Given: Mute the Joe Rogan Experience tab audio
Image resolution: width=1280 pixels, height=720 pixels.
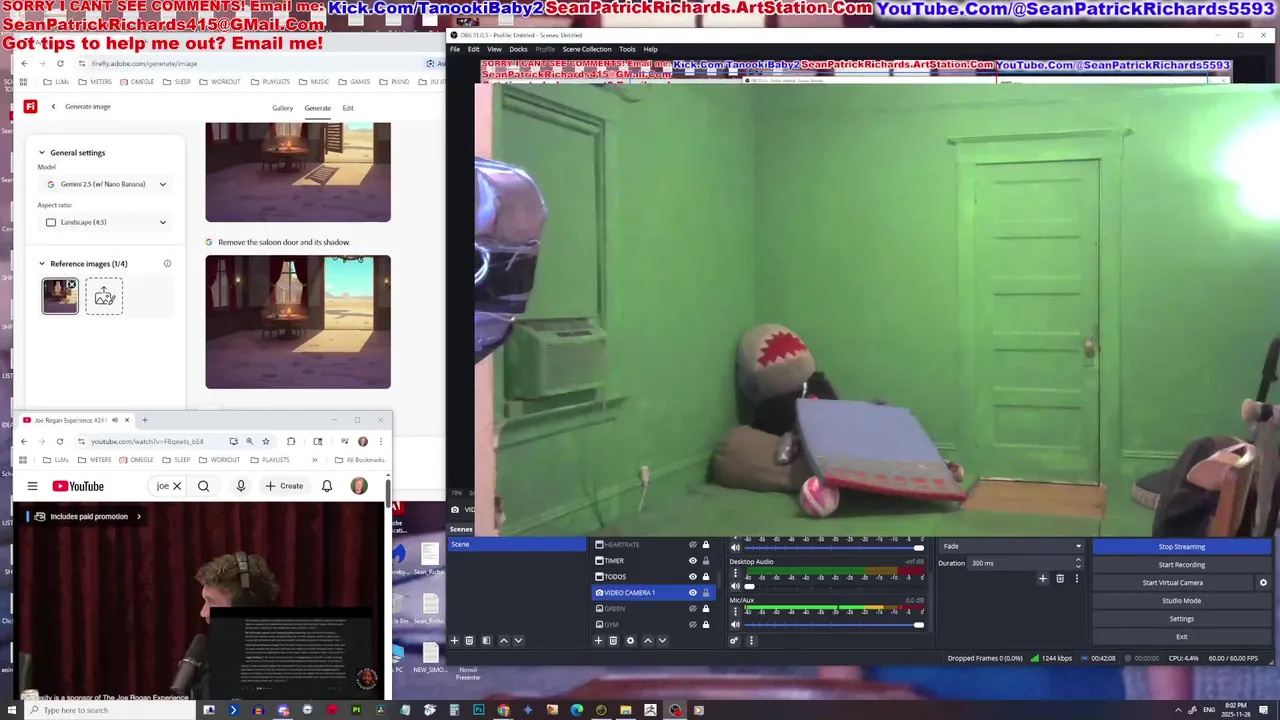Looking at the screenshot, I should [x=115, y=420].
